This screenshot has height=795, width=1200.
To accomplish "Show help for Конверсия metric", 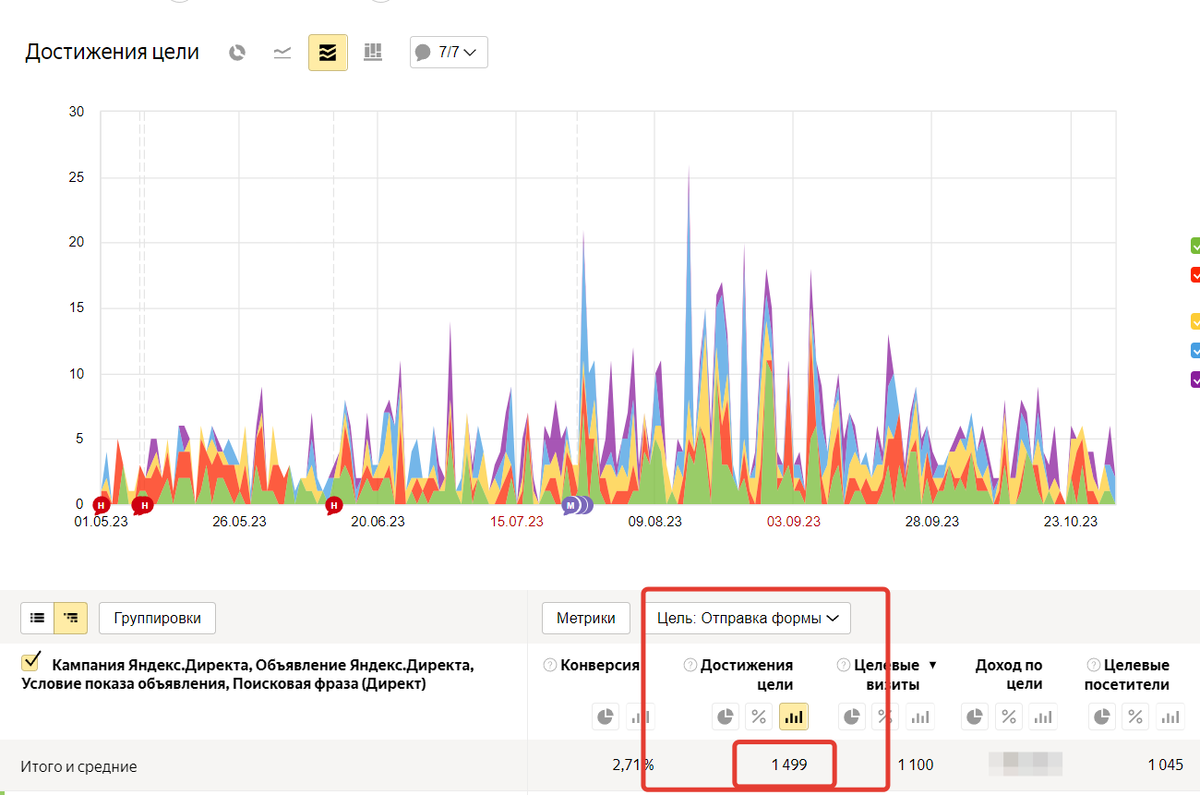I will [550, 665].
